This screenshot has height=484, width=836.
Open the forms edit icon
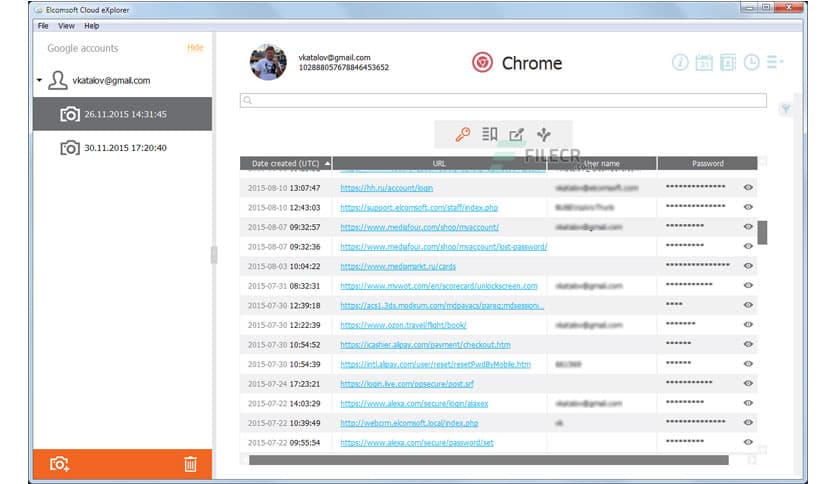pyautogui.click(x=516, y=135)
